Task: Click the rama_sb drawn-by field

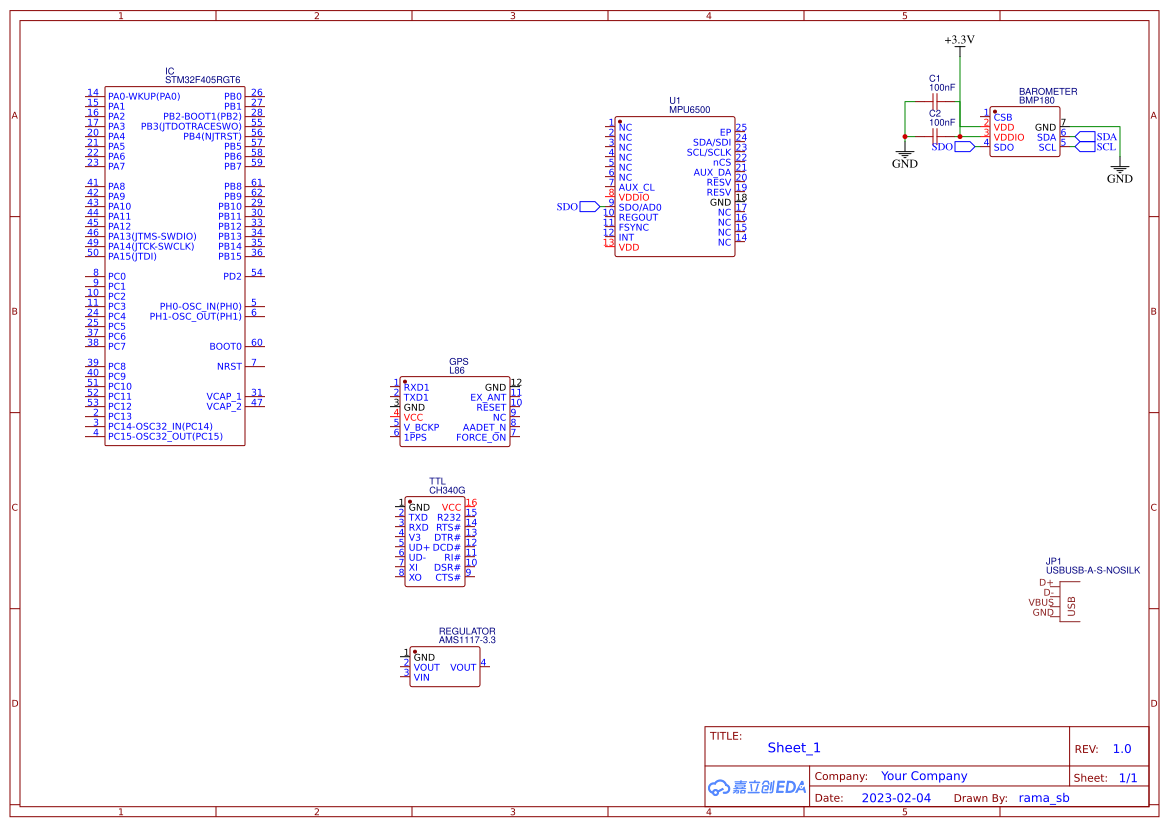Action: pos(1044,798)
